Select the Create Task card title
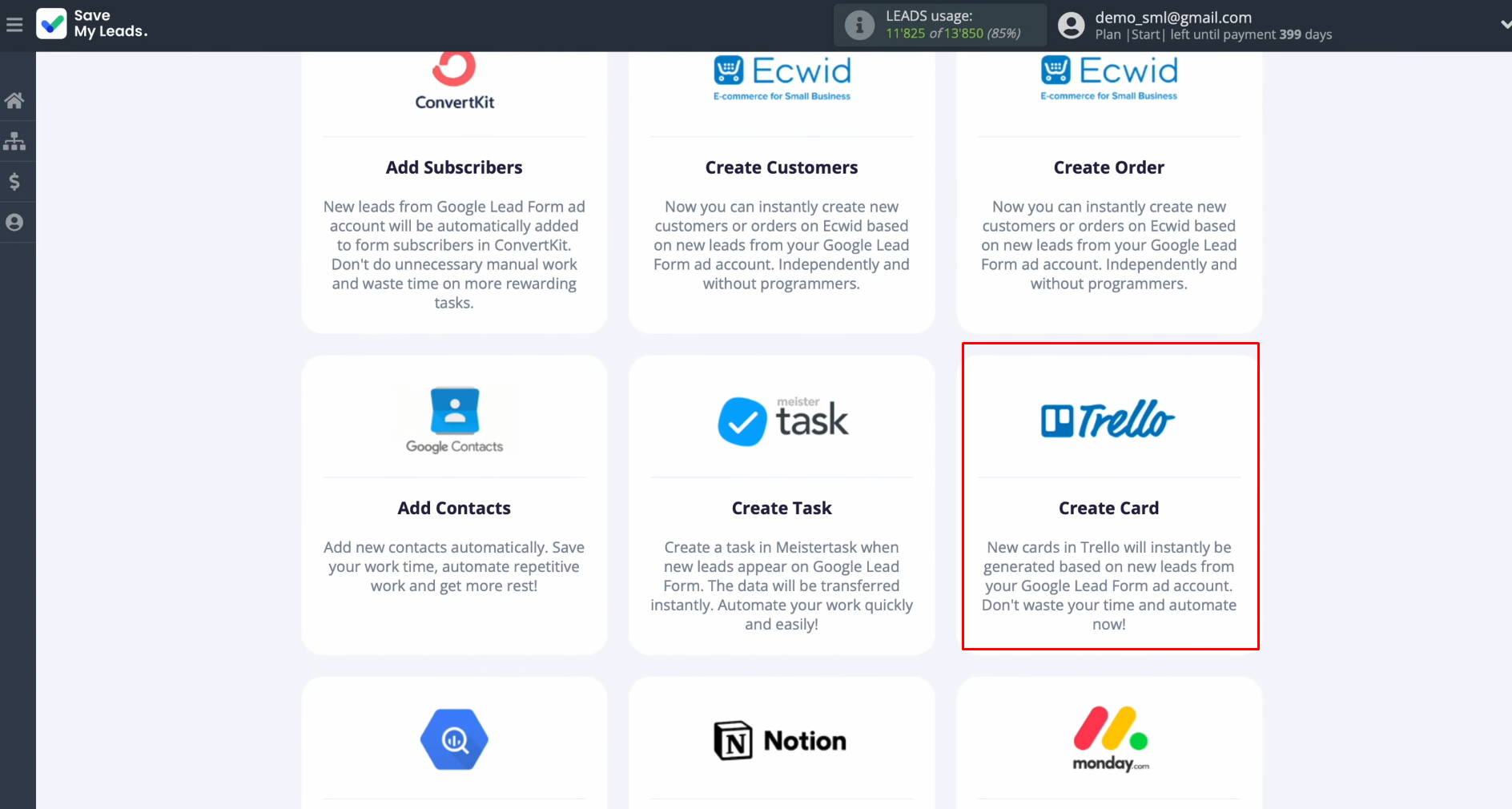This screenshot has height=809, width=1512. [x=782, y=508]
